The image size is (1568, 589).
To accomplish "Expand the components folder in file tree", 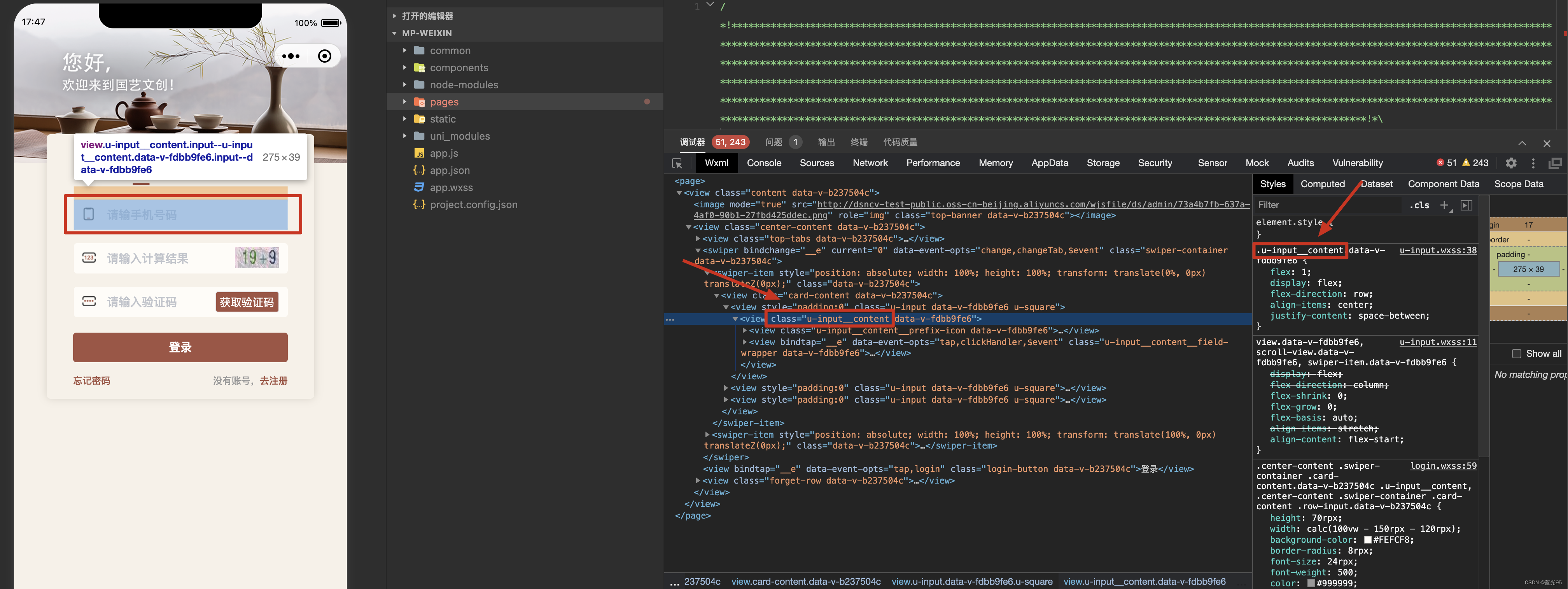I will (x=405, y=67).
